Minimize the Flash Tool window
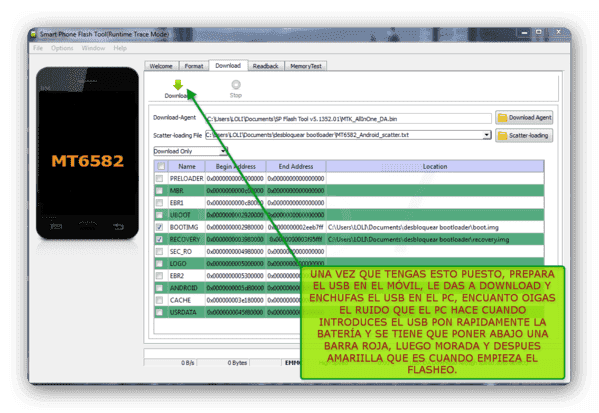The height and width of the screenshot is (413, 599). click(x=525, y=33)
